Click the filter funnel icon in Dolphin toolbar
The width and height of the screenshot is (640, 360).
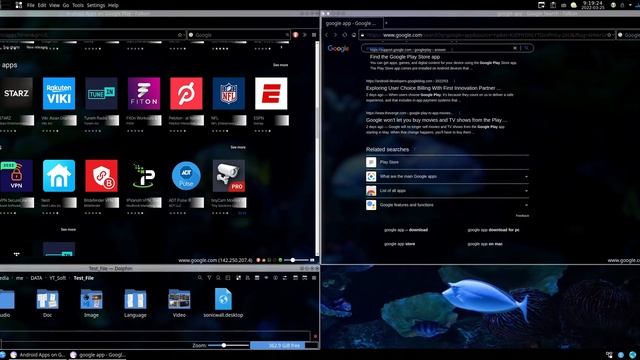[x=209, y=278]
